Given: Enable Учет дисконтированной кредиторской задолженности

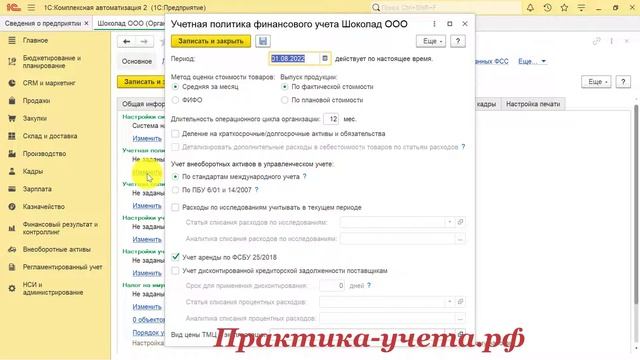Looking at the screenshot, I should (x=176, y=271).
